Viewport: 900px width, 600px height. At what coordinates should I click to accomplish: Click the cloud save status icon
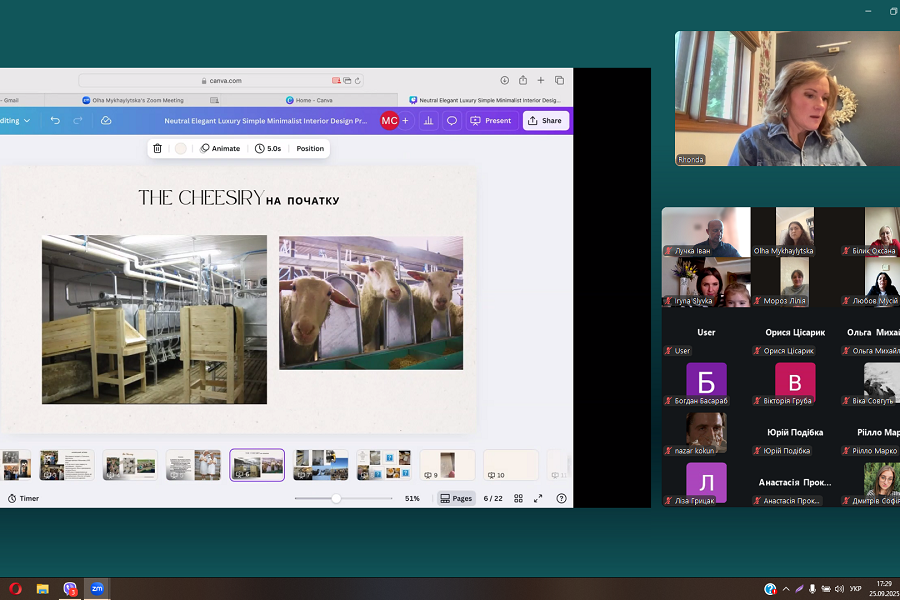(x=106, y=121)
